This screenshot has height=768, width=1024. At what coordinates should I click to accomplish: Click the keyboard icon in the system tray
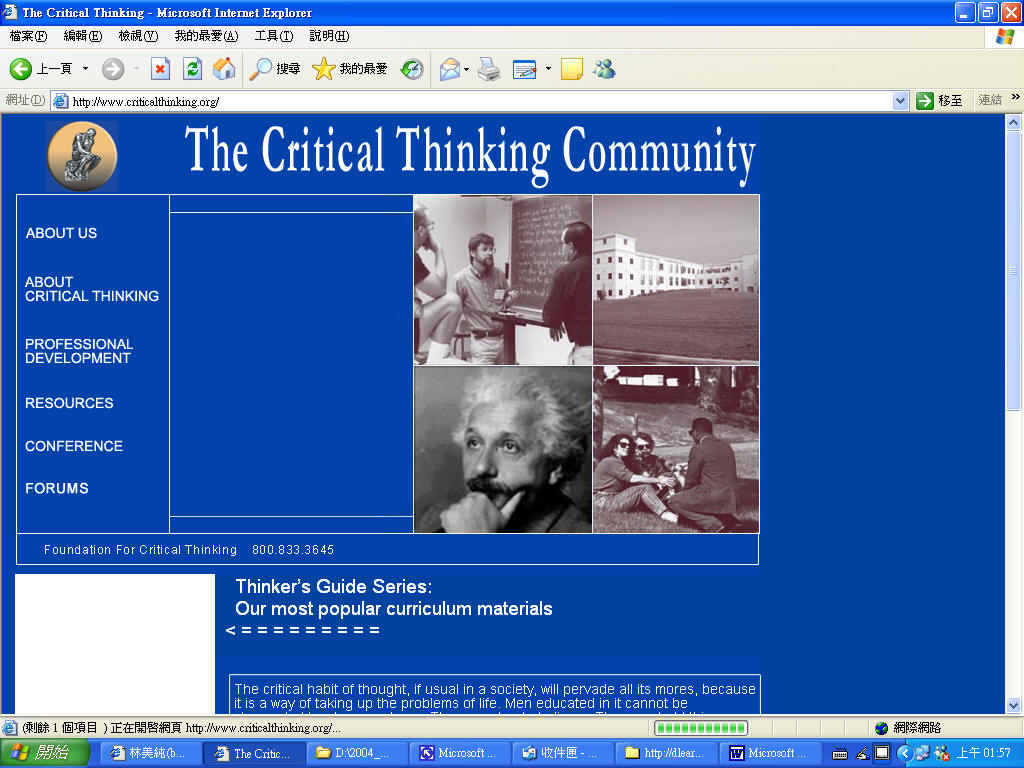pyautogui.click(x=840, y=754)
